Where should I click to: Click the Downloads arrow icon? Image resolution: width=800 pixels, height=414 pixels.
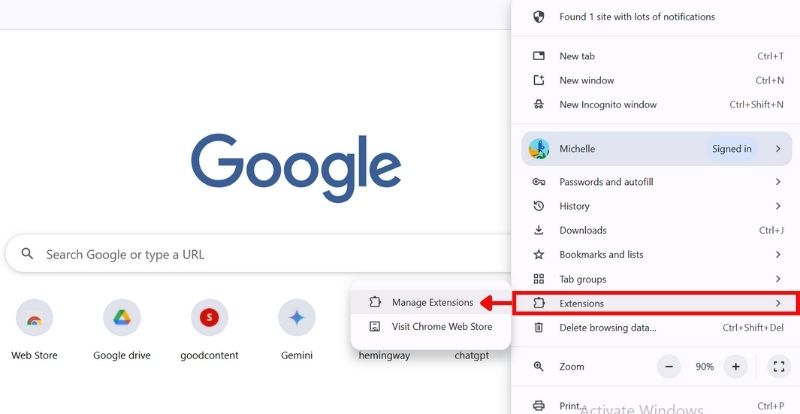coord(539,230)
